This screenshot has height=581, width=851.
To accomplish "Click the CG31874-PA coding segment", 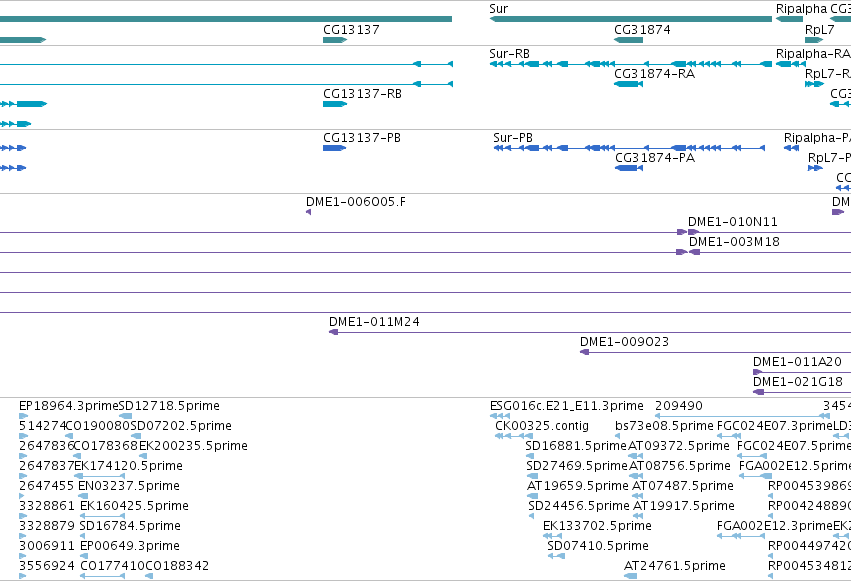I will tap(628, 168).
